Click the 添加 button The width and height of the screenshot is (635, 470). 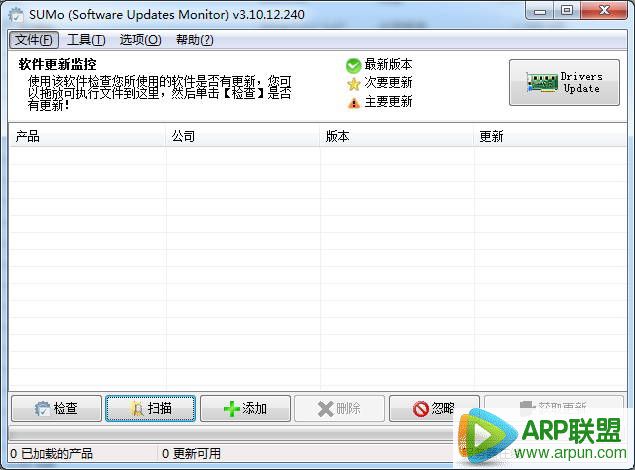pyautogui.click(x=245, y=408)
